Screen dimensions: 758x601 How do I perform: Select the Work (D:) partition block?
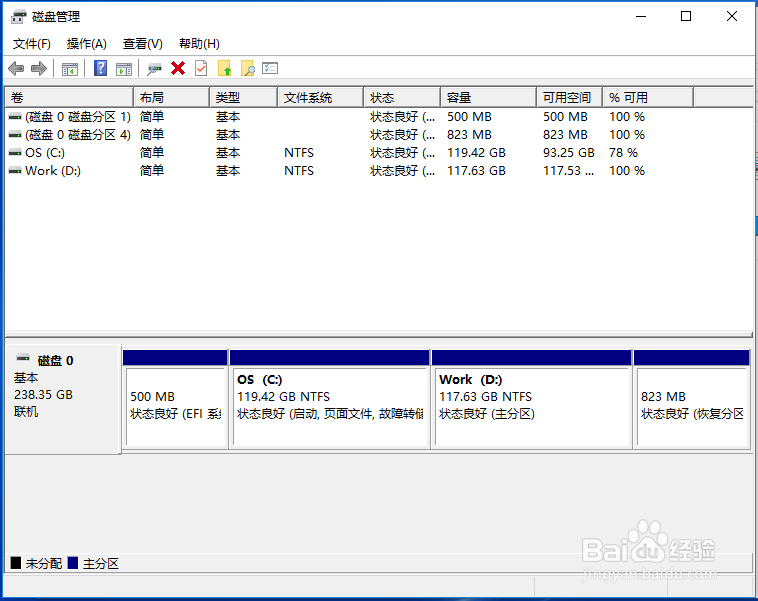(x=532, y=400)
